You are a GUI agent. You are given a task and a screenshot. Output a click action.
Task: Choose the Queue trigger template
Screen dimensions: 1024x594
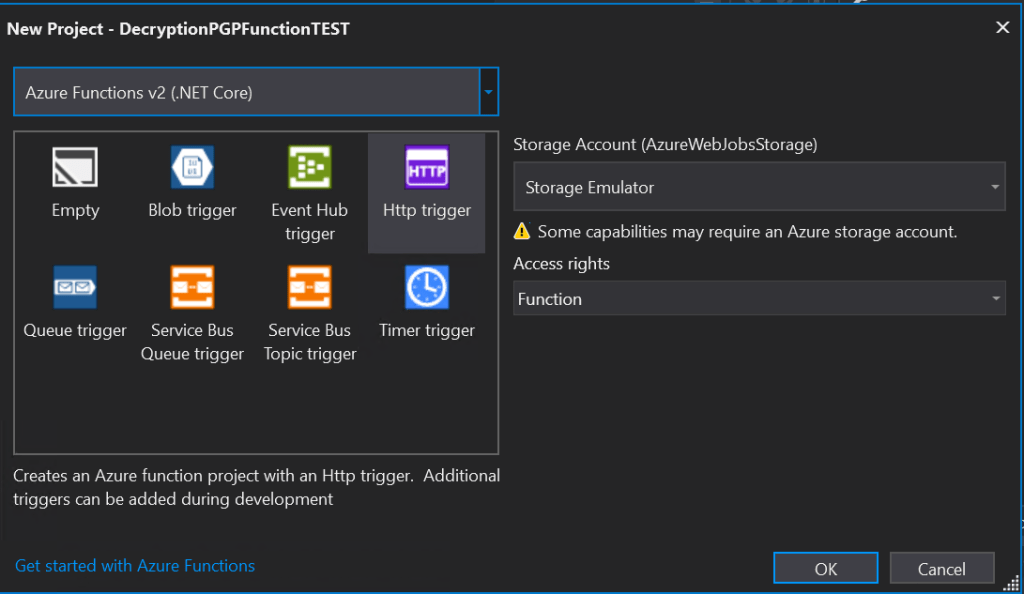(75, 288)
